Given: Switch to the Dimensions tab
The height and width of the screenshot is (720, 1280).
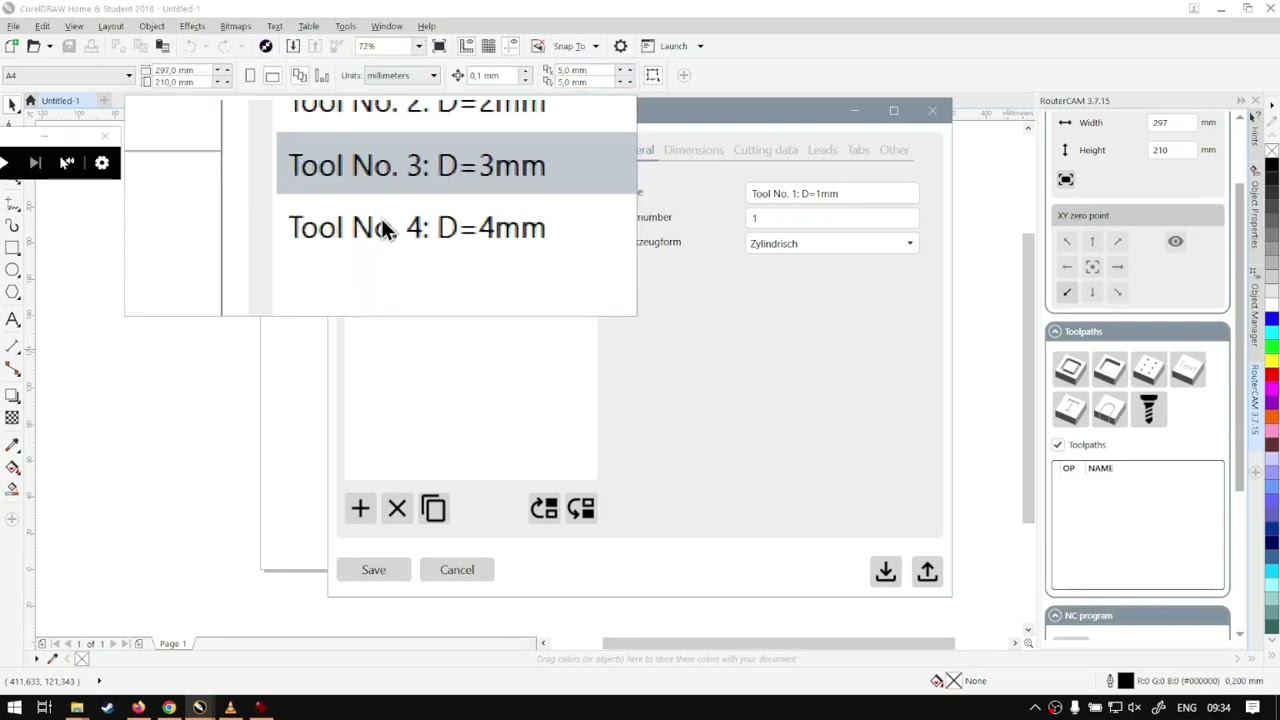Looking at the screenshot, I should coord(693,150).
